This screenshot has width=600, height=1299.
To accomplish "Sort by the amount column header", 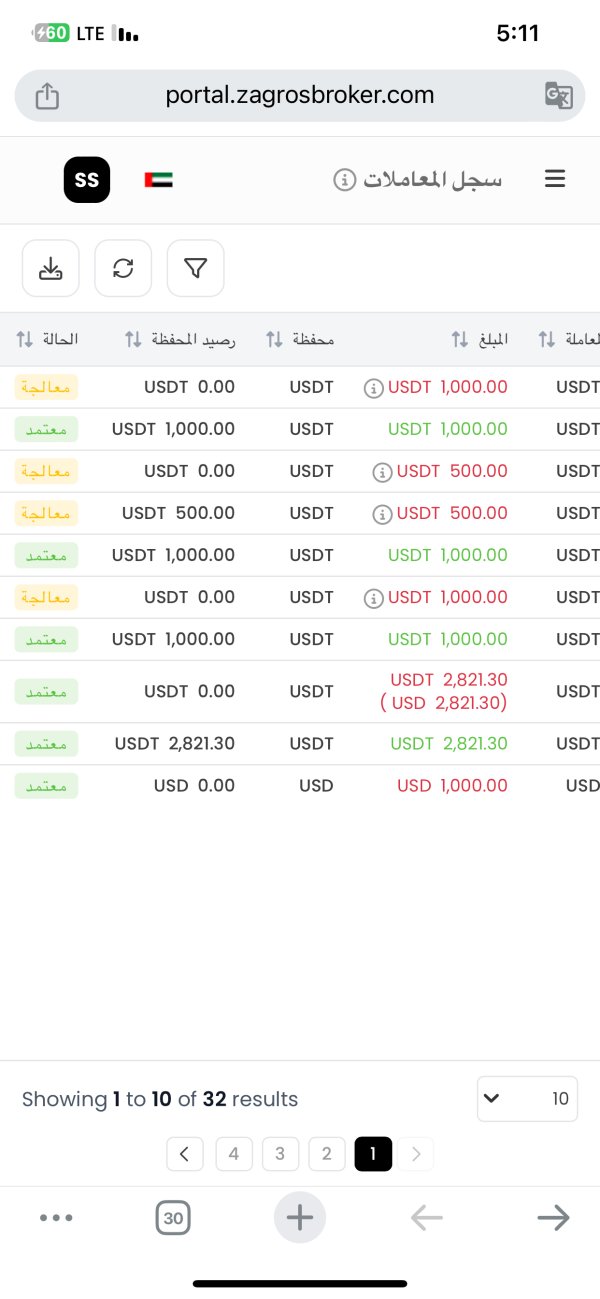I will click(480, 340).
